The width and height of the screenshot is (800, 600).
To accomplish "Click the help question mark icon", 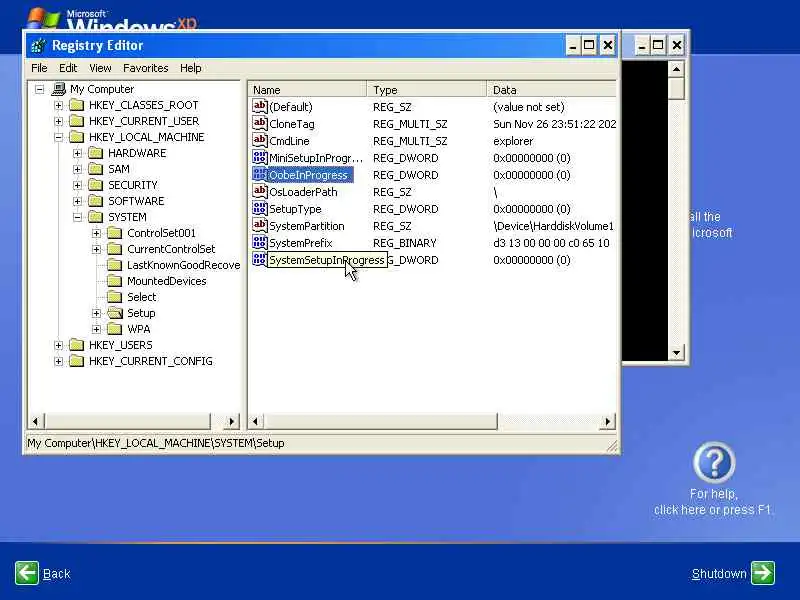I will coord(714,462).
